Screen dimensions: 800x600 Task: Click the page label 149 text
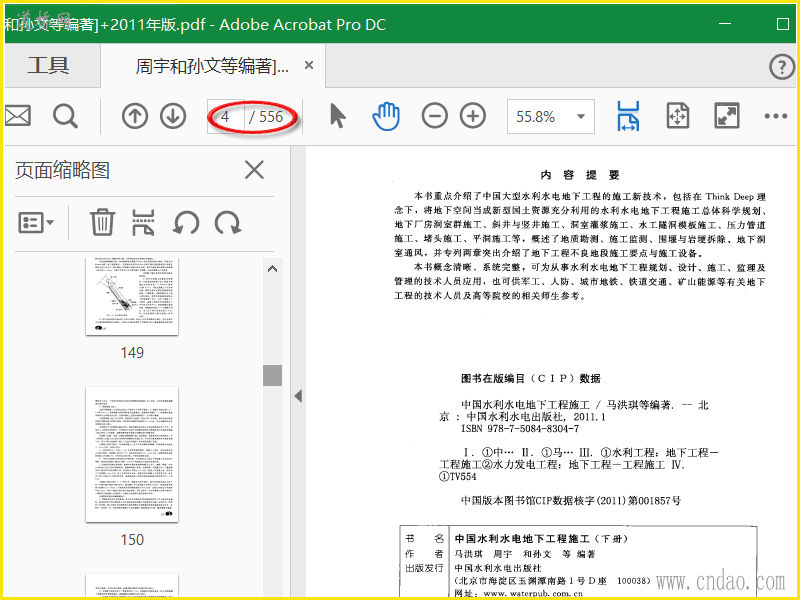click(x=132, y=353)
